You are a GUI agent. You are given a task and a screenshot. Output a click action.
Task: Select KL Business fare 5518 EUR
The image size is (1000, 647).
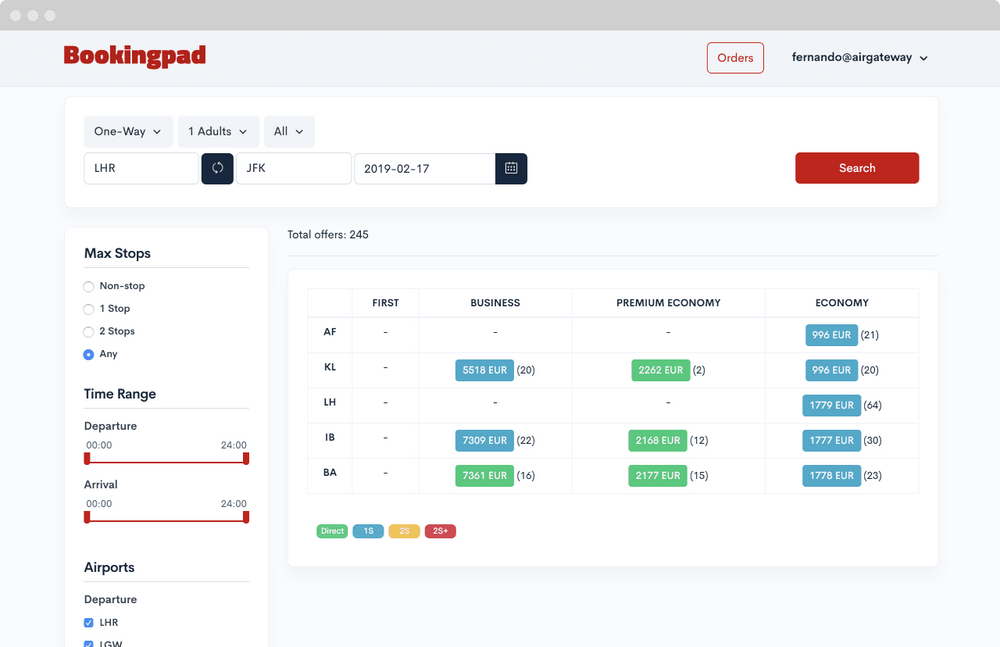coord(484,369)
